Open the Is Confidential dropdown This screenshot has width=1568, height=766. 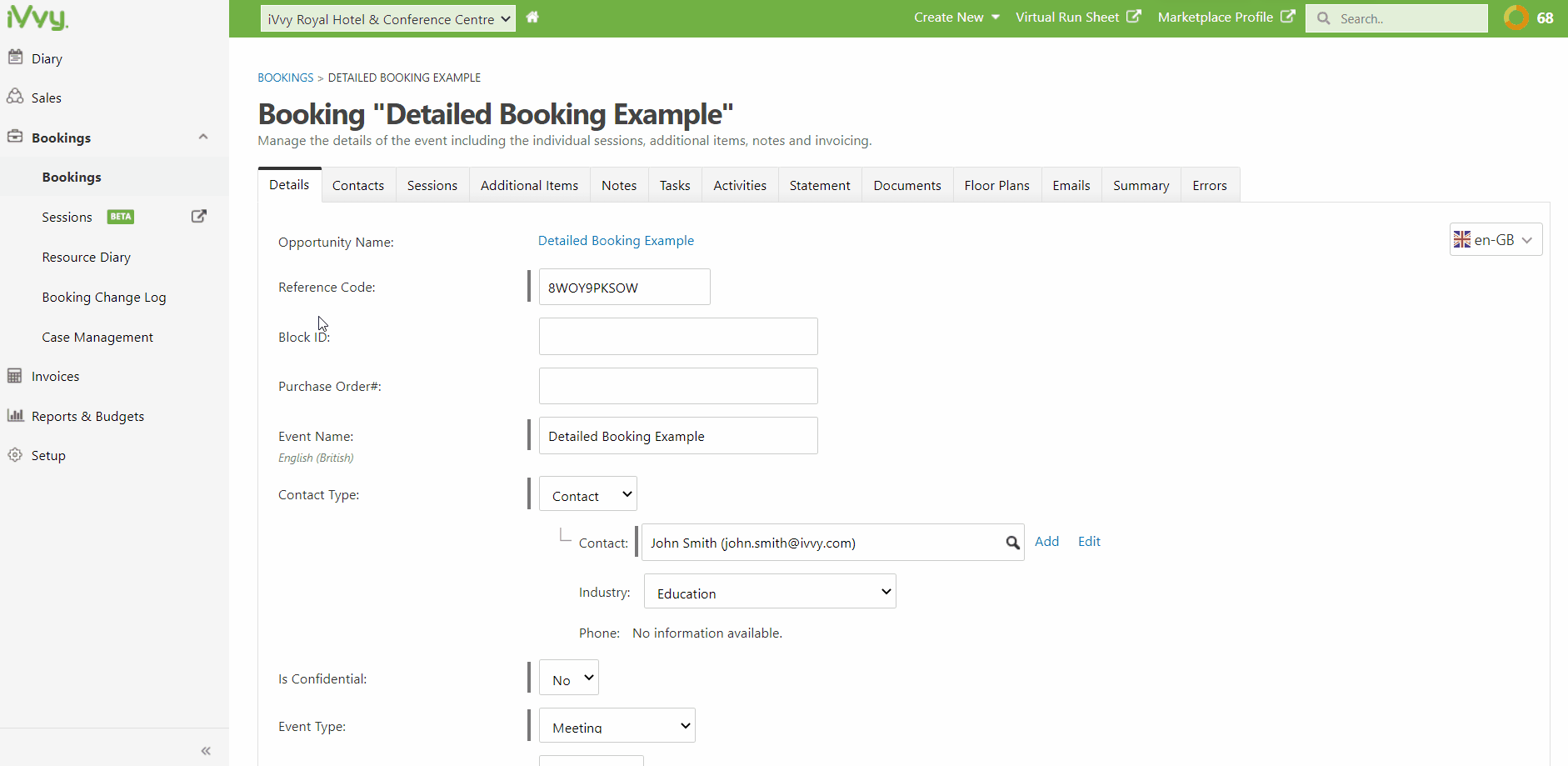pyautogui.click(x=569, y=678)
